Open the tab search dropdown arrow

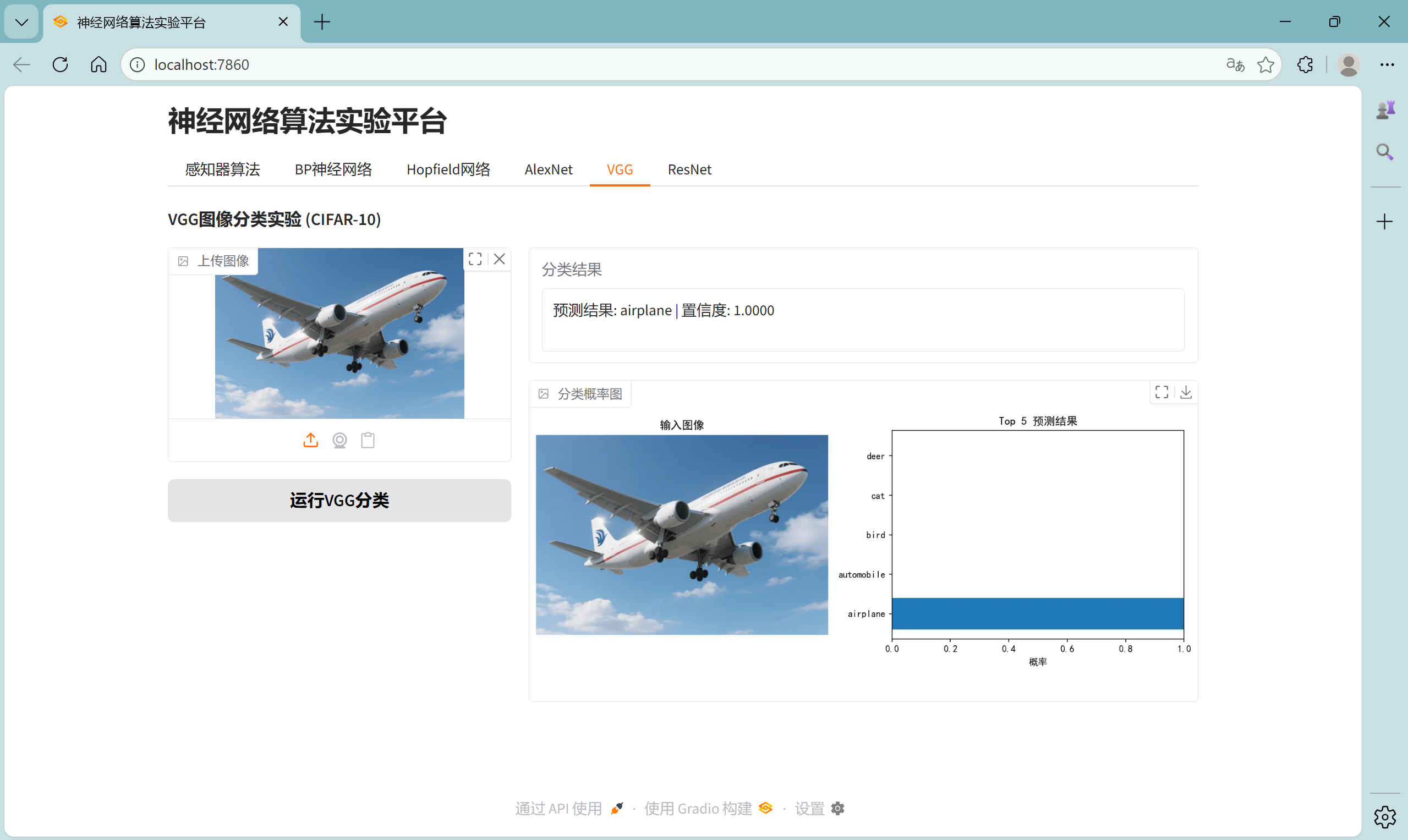point(21,22)
